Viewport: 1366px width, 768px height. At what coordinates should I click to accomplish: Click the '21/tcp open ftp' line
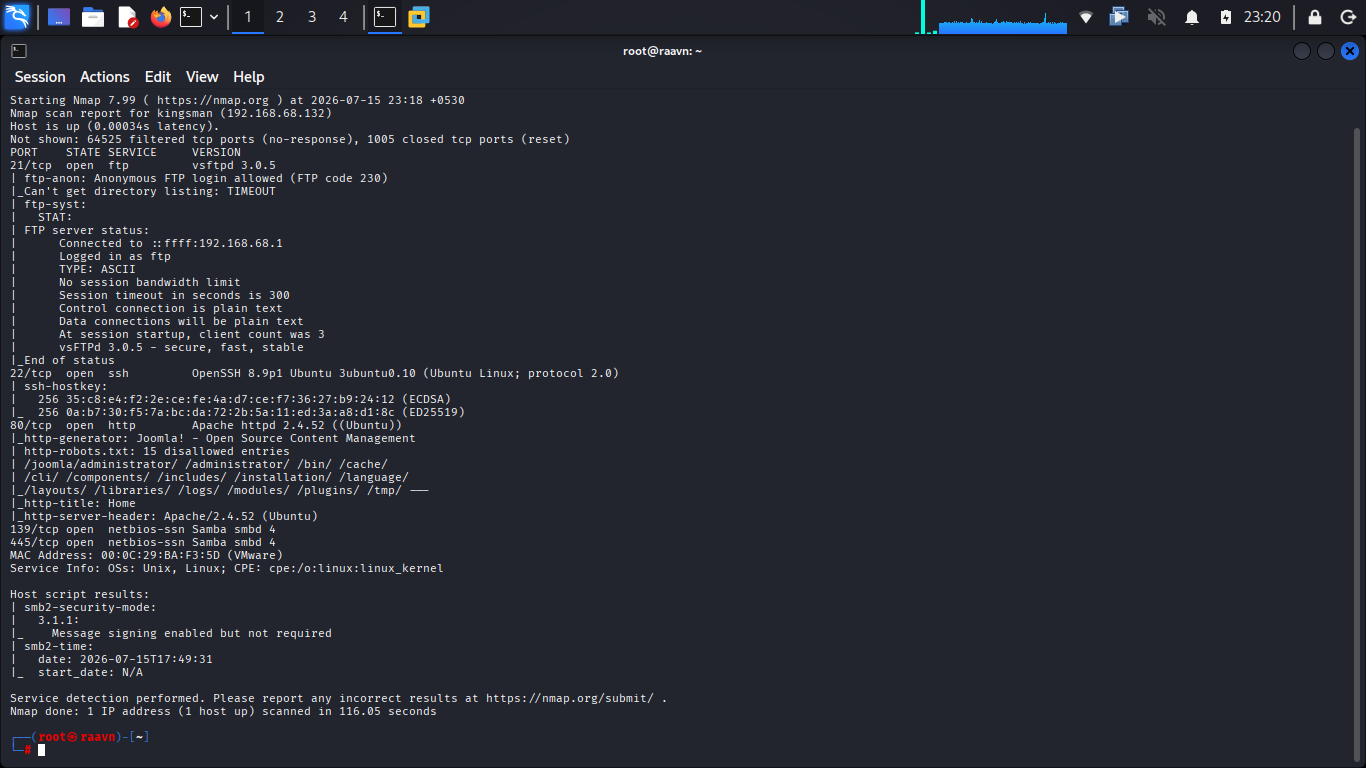click(x=143, y=165)
